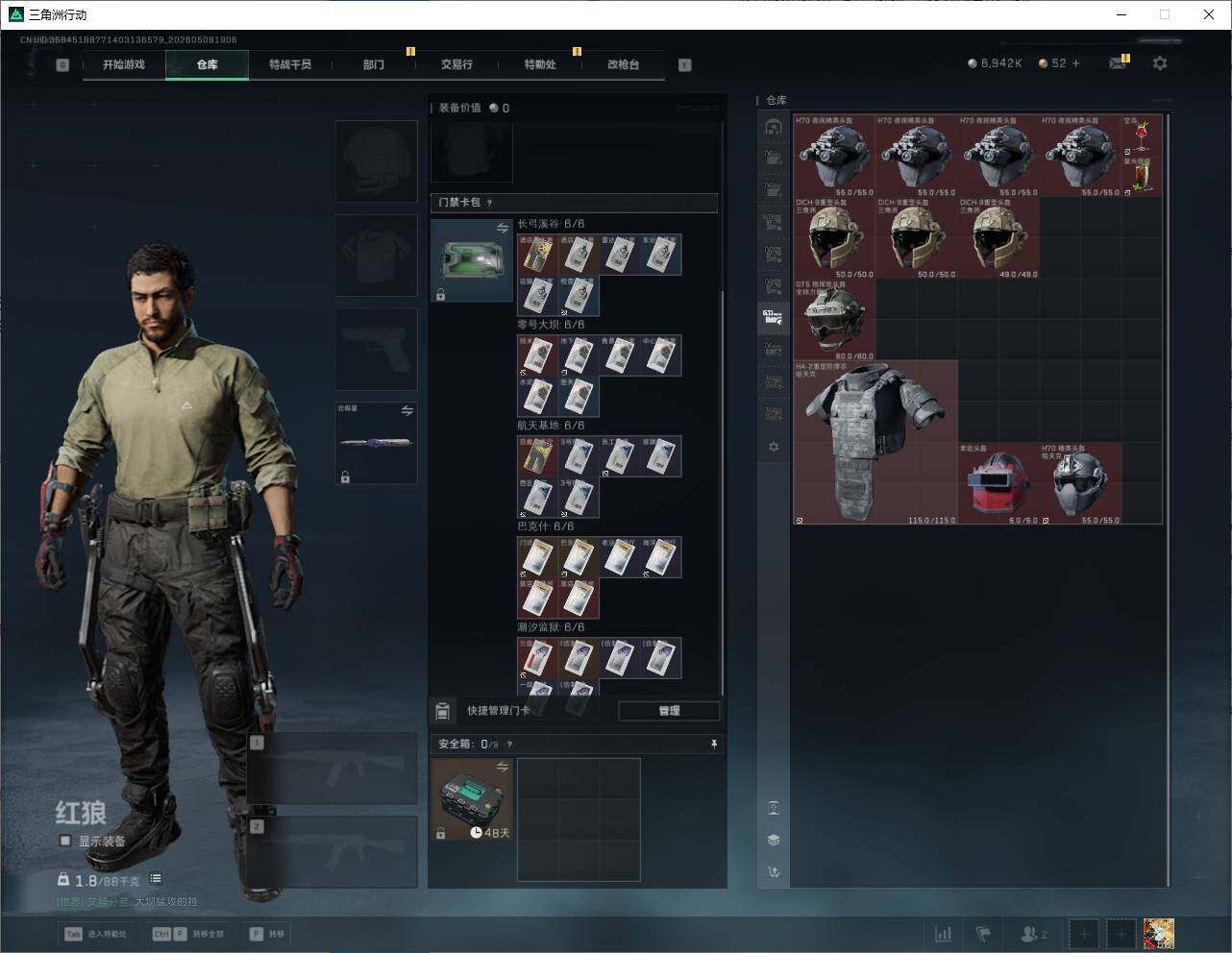Image resolution: width=1232 pixels, height=953 pixels.
Task: Select the first keycard under 巴克什
Action: tap(538, 557)
